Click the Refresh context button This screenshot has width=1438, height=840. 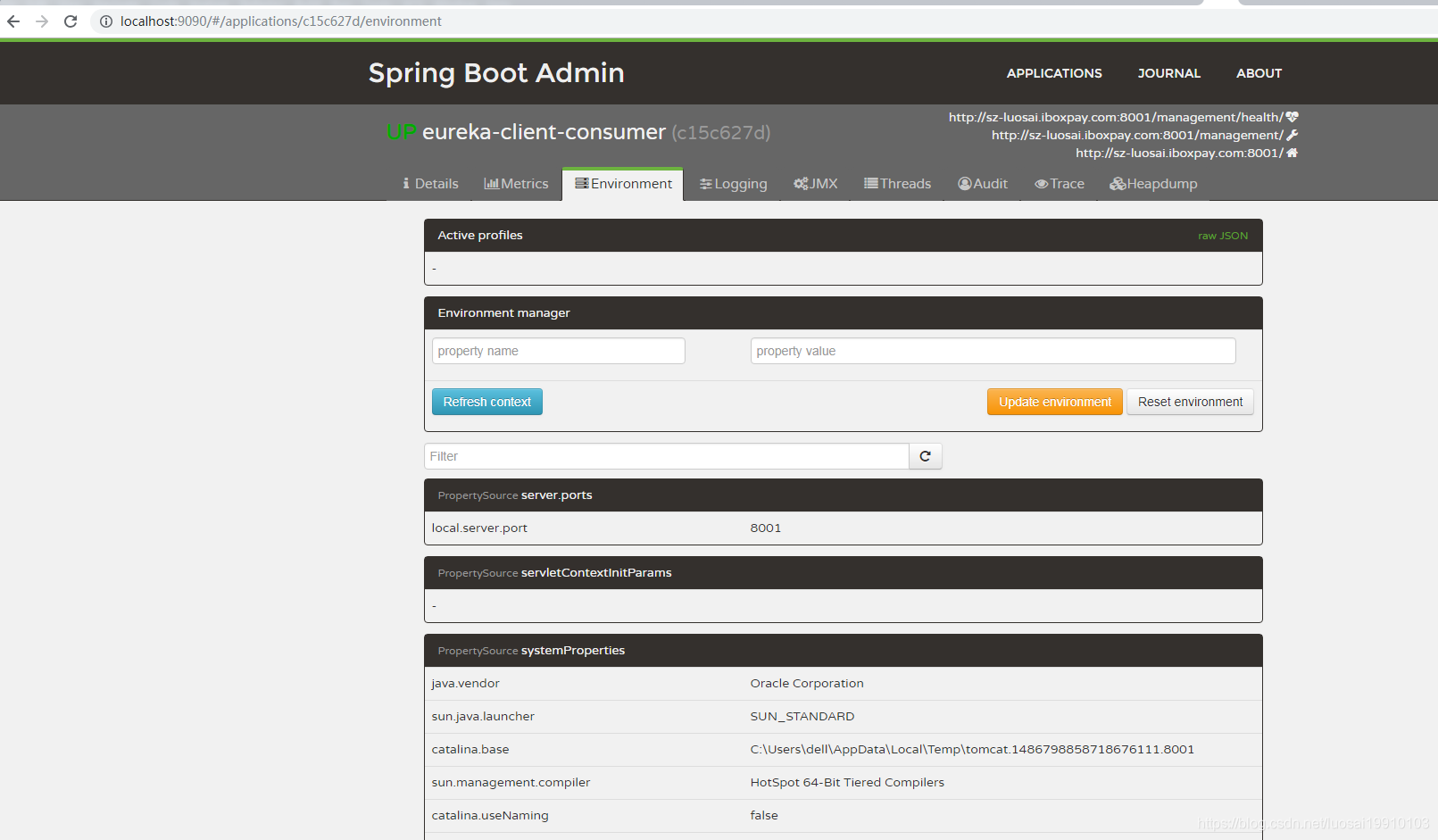(x=487, y=402)
